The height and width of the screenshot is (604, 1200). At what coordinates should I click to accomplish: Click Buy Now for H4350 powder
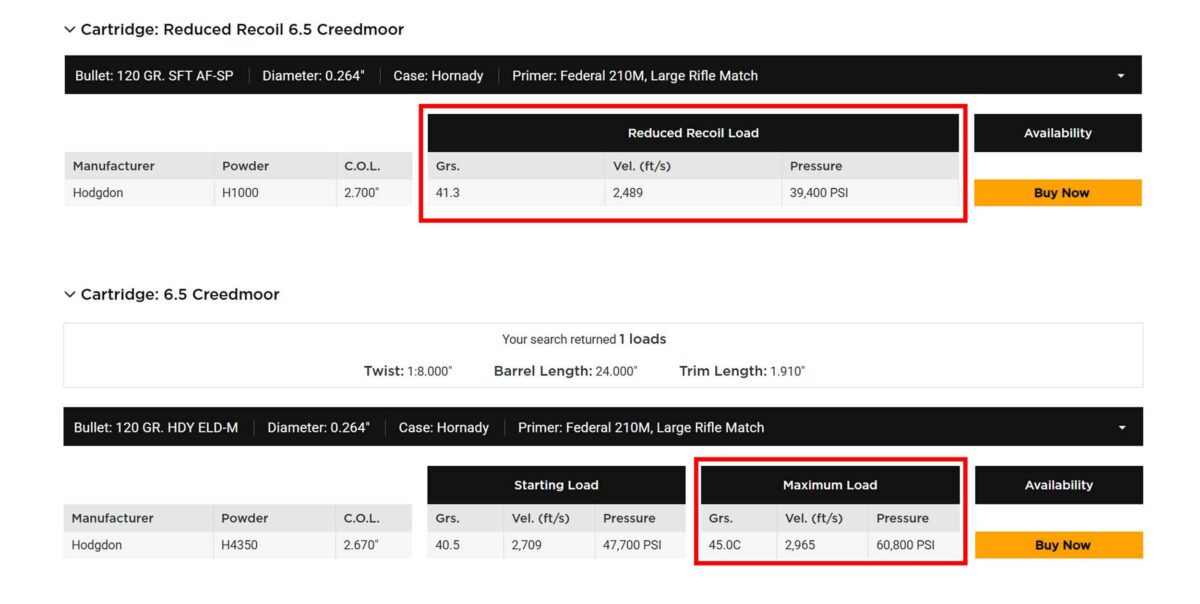click(x=1059, y=545)
